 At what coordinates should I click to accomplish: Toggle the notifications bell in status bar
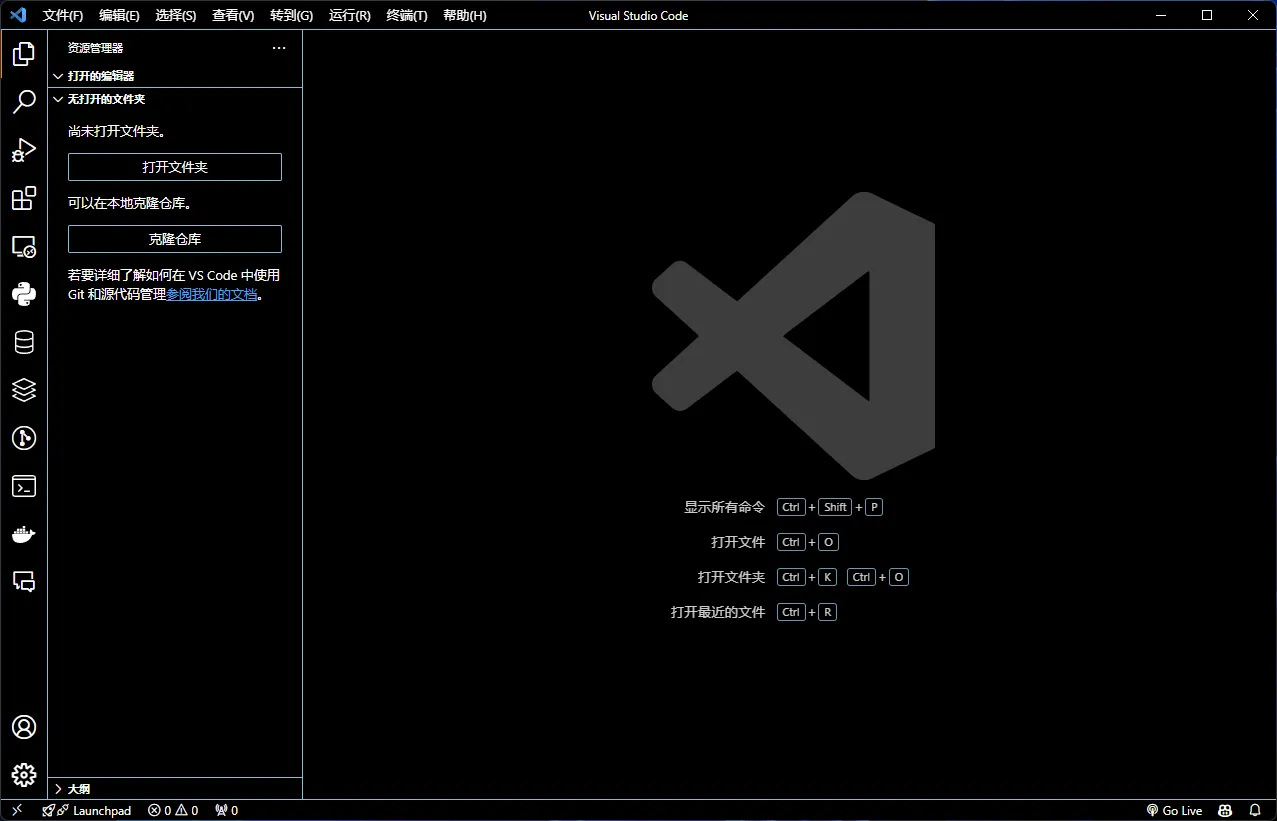pos(1255,810)
